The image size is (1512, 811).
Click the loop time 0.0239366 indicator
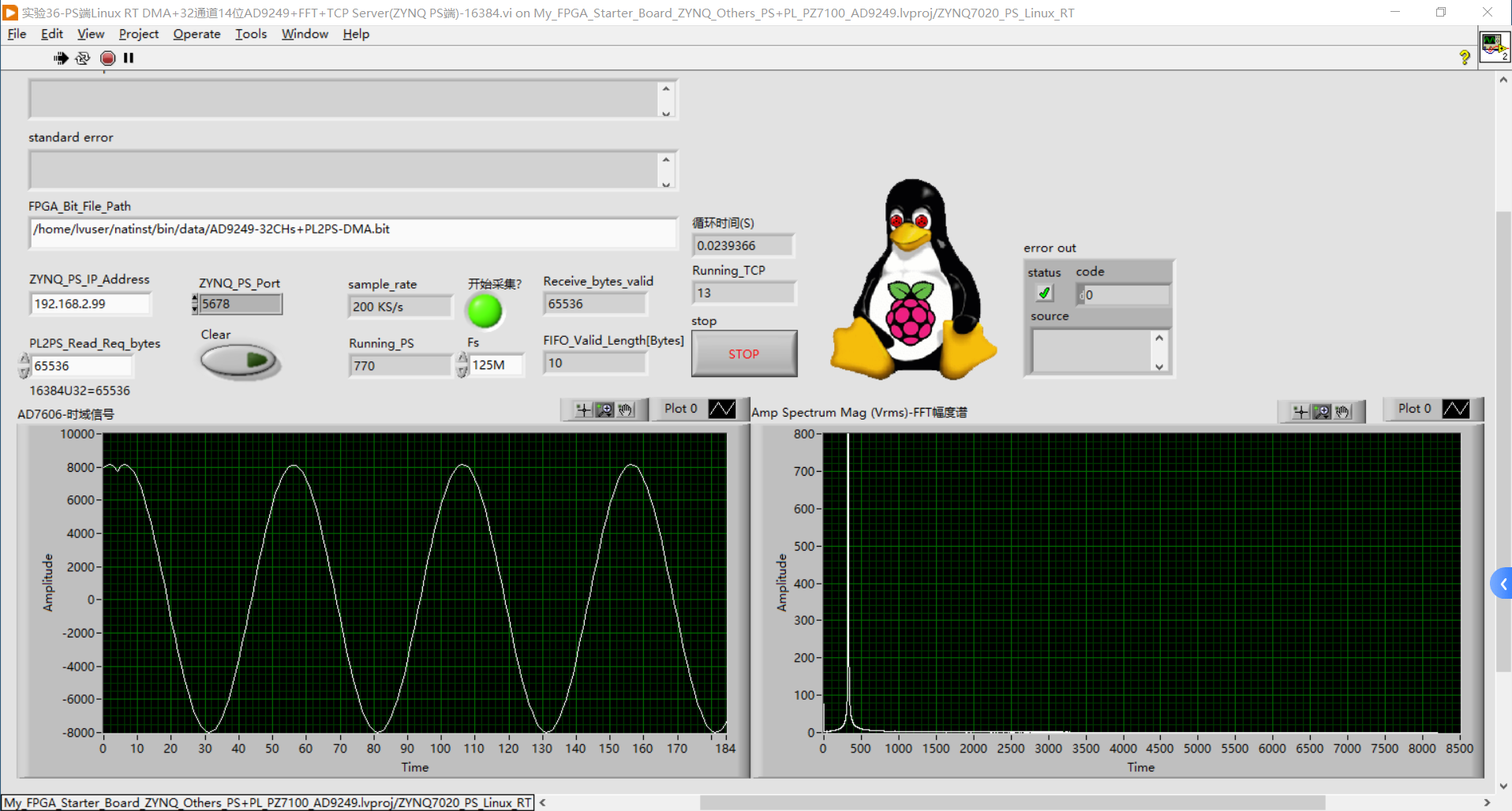tap(743, 245)
